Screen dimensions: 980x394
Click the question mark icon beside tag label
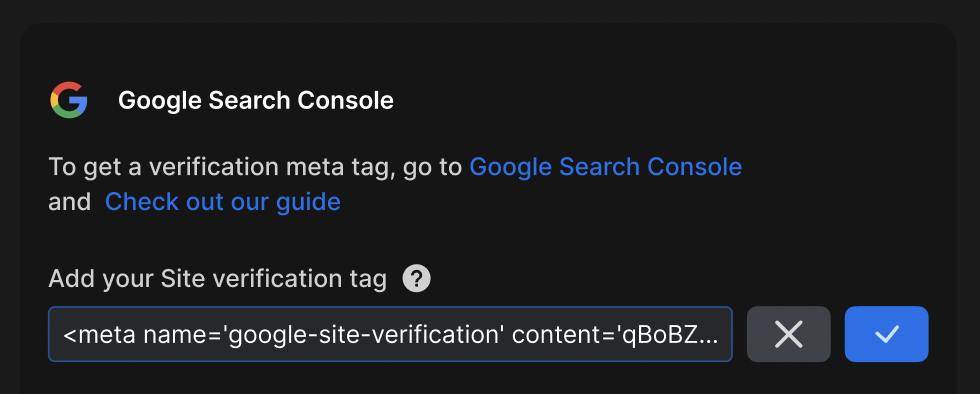point(416,279)
